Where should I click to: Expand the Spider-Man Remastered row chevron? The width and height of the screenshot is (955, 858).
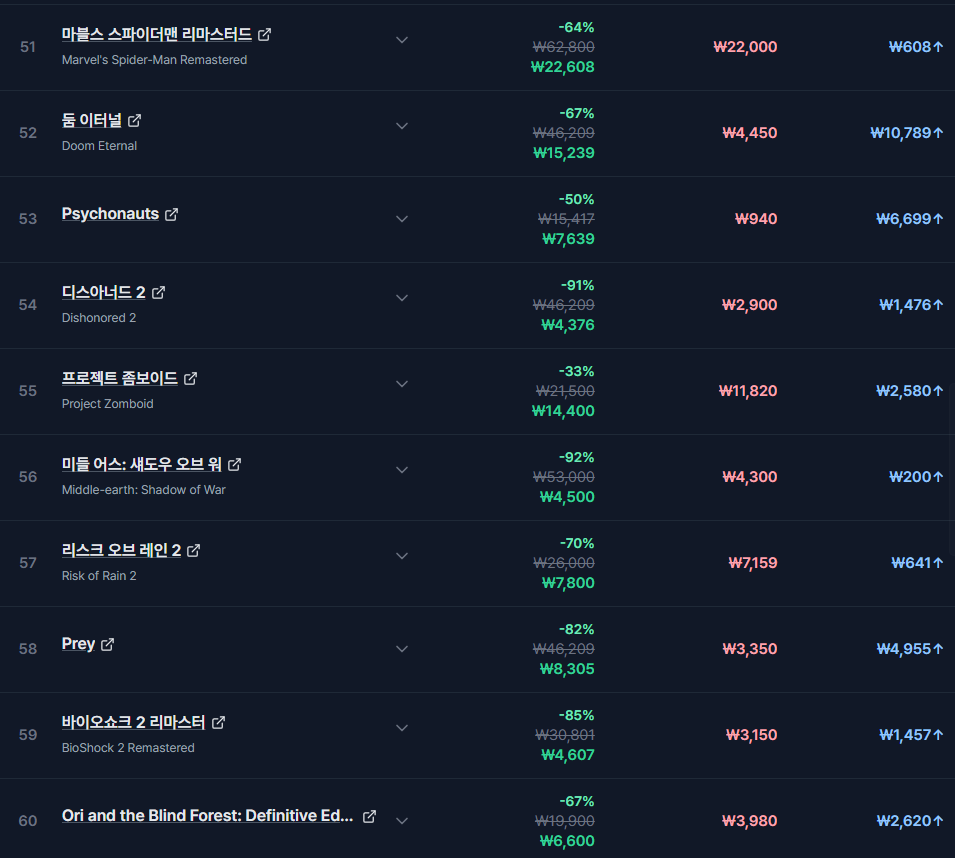click(x=402, y=40)
